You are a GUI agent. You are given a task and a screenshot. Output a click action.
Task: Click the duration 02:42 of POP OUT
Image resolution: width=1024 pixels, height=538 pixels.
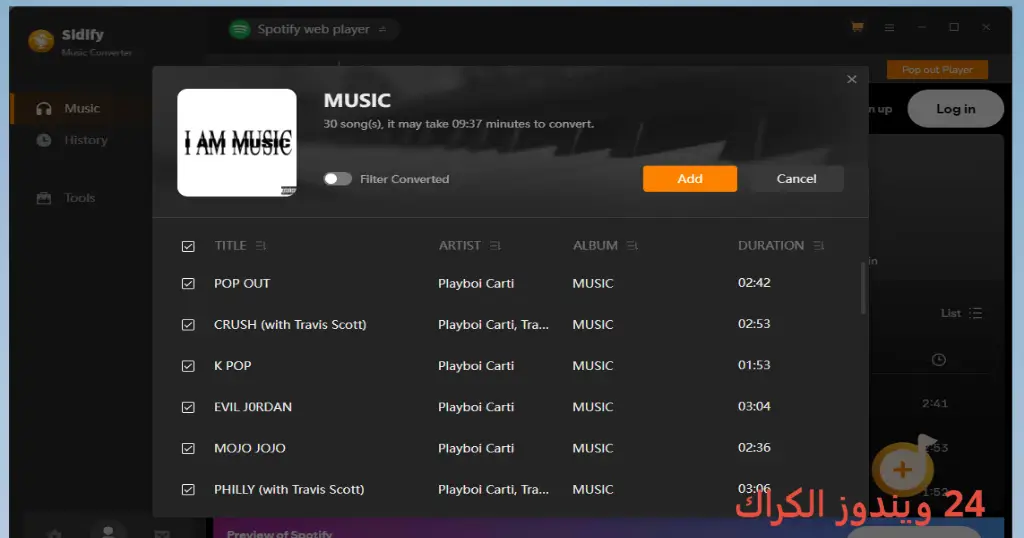[x=754, y=283]
